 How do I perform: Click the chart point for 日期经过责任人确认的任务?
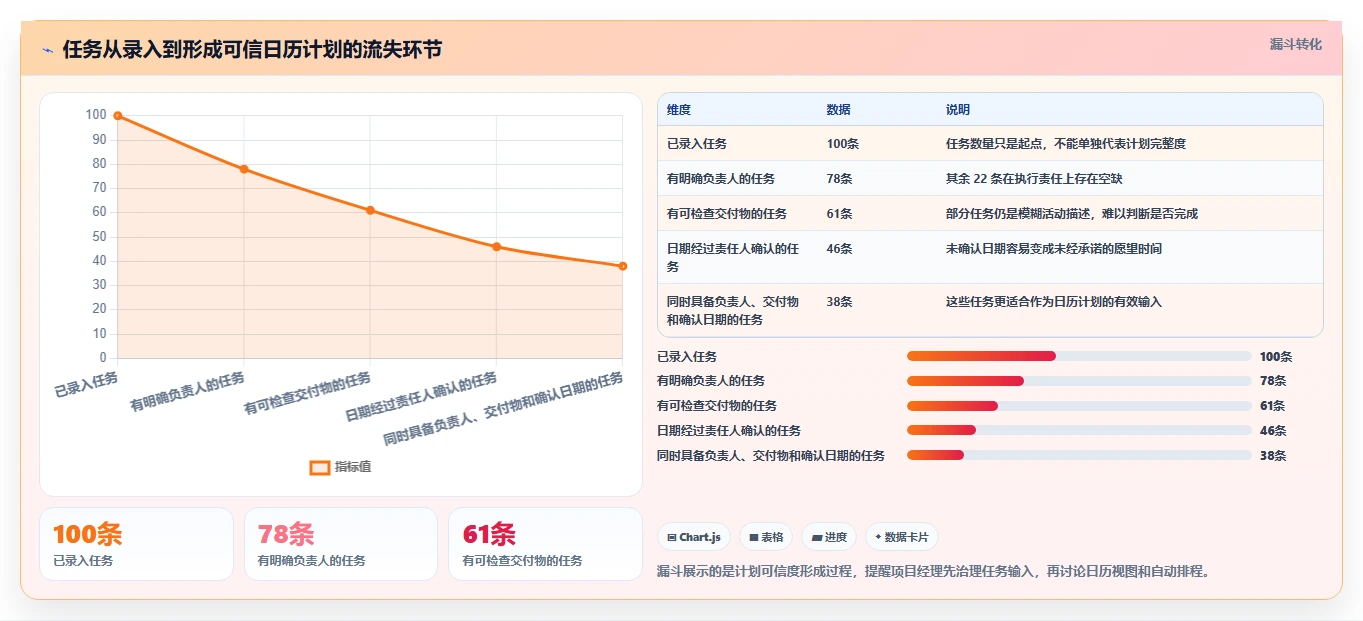496,247
